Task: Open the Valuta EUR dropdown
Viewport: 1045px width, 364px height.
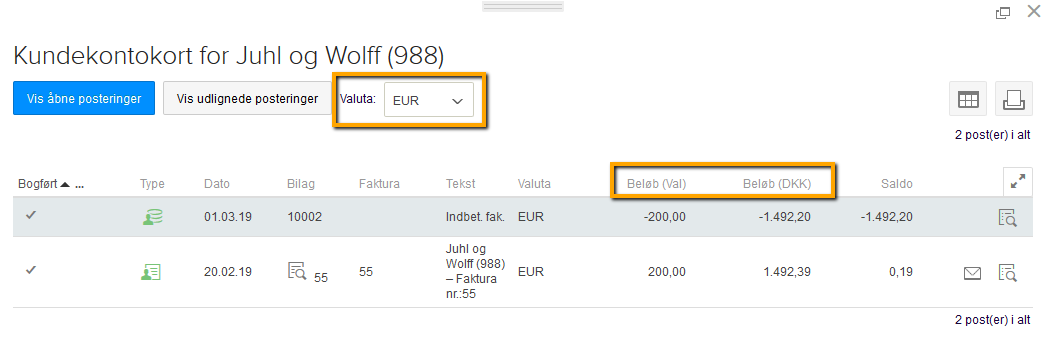Action: coord(429,101)
